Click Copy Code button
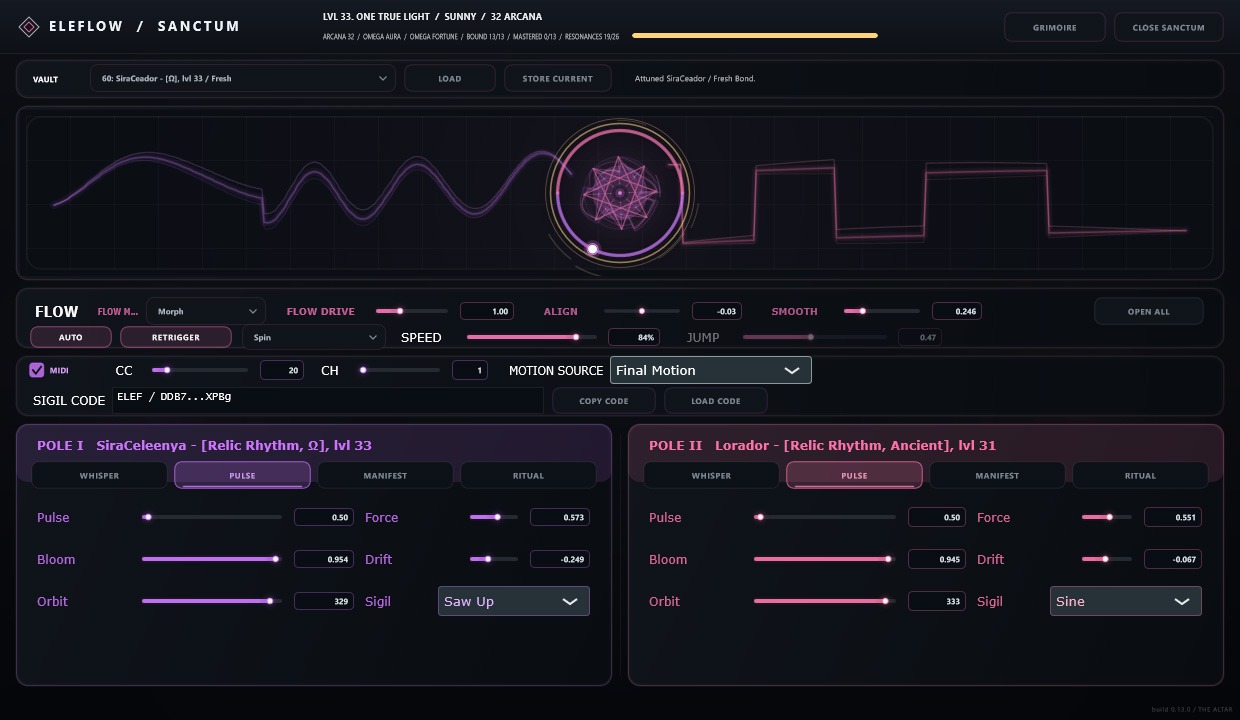1240x720 pixels. pos(604,400)
